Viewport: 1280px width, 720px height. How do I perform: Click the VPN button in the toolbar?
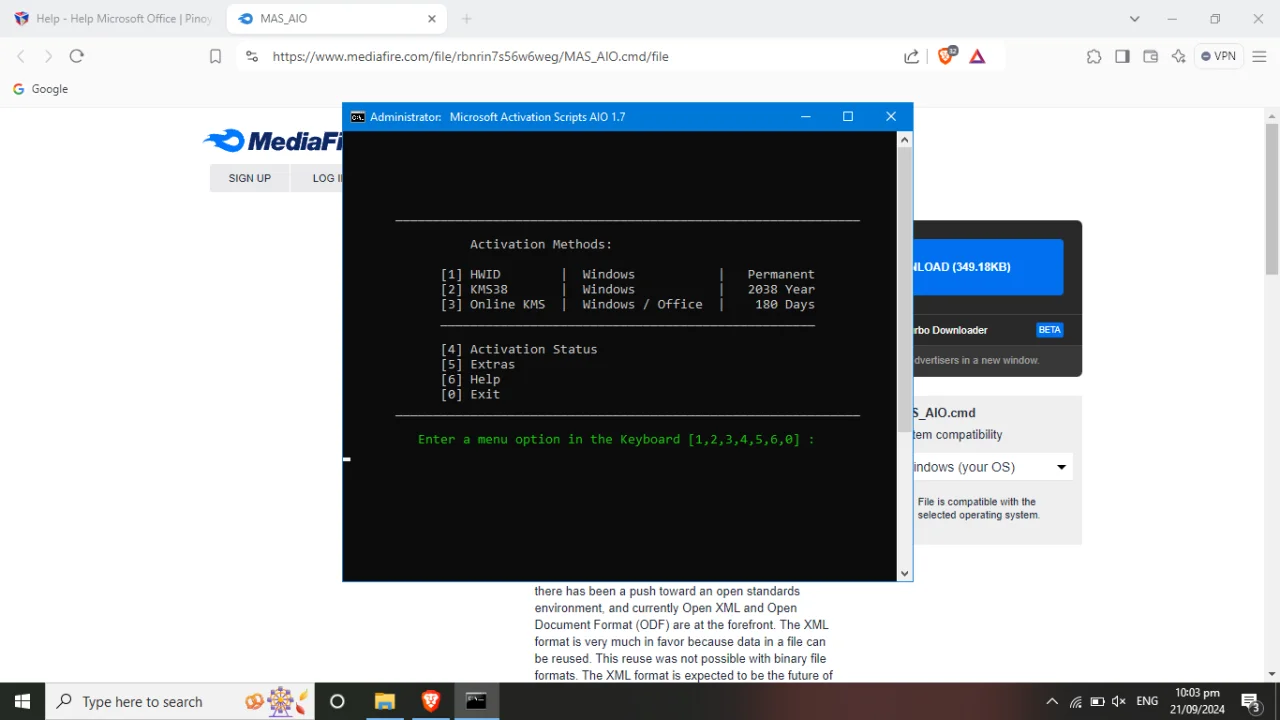(1219, 57)
